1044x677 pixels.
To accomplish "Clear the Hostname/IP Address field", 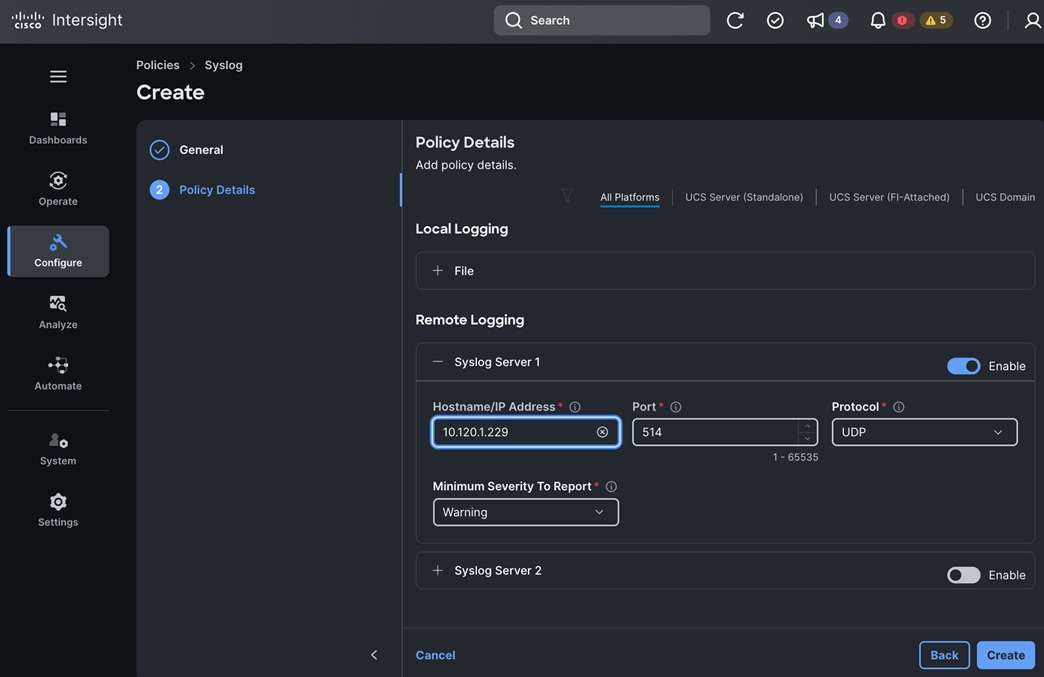I will 602,432.
